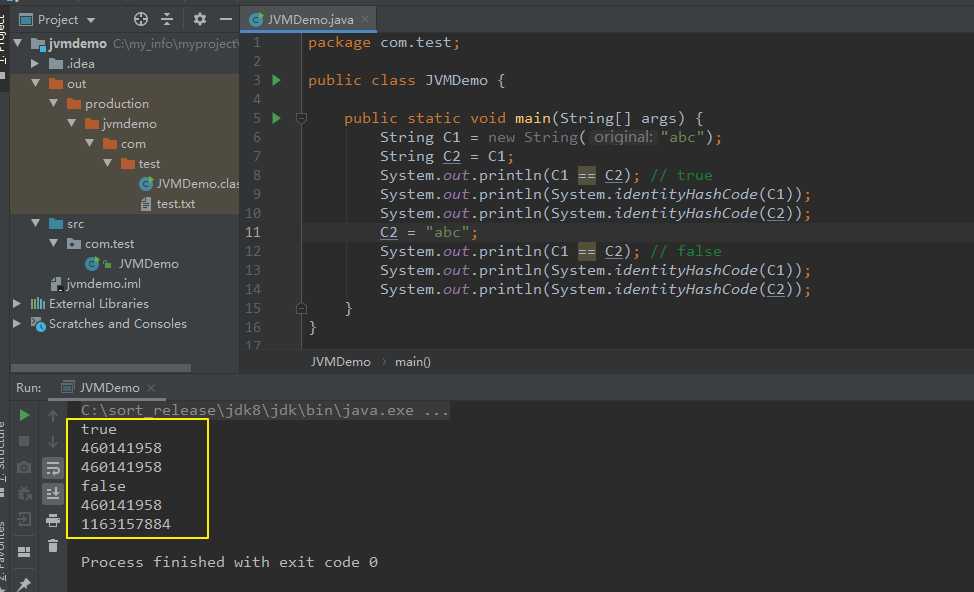Click the java.exe command line in console

pyautogui.click(x=265, y=410)
